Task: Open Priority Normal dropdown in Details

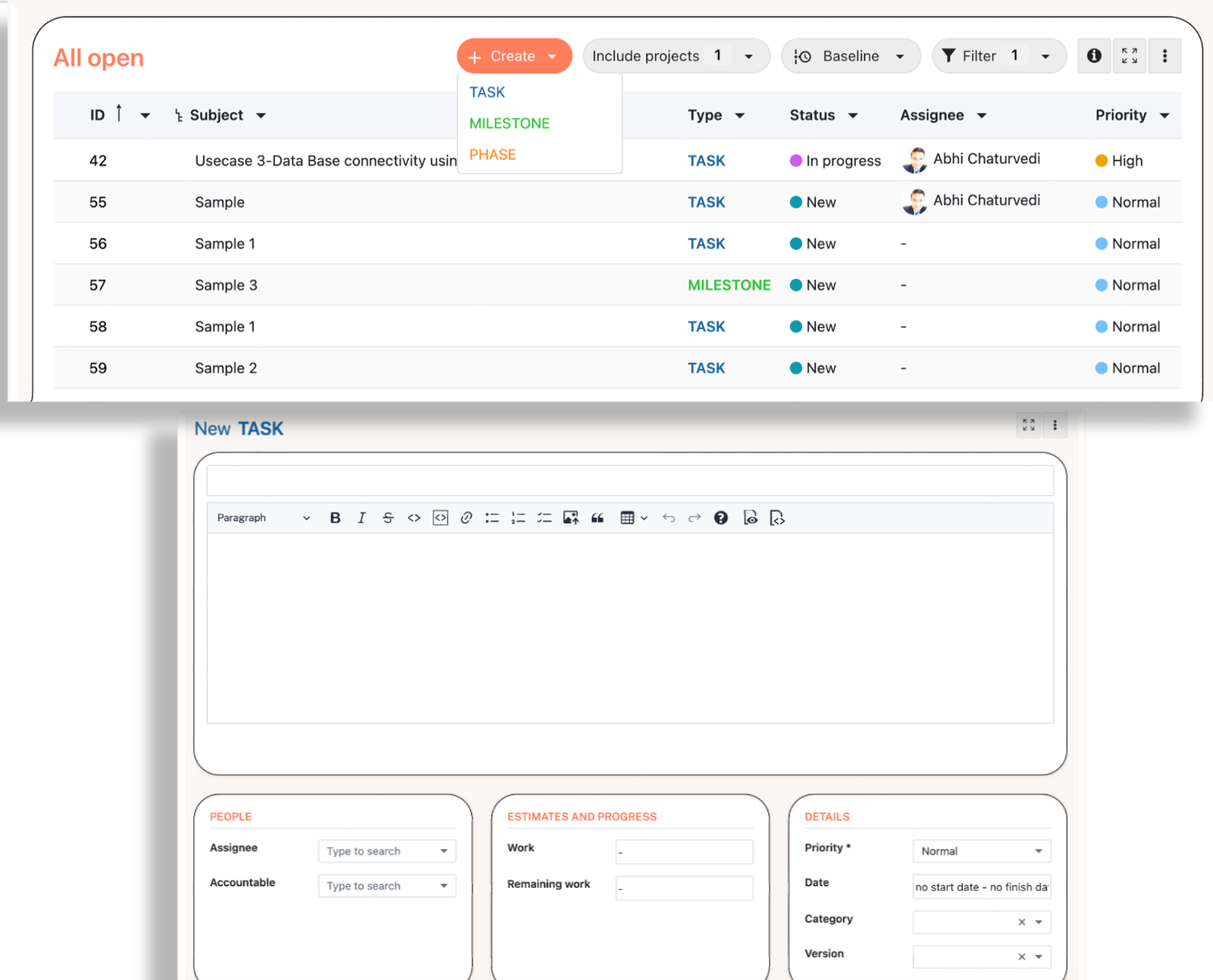Action: point(982,851)
